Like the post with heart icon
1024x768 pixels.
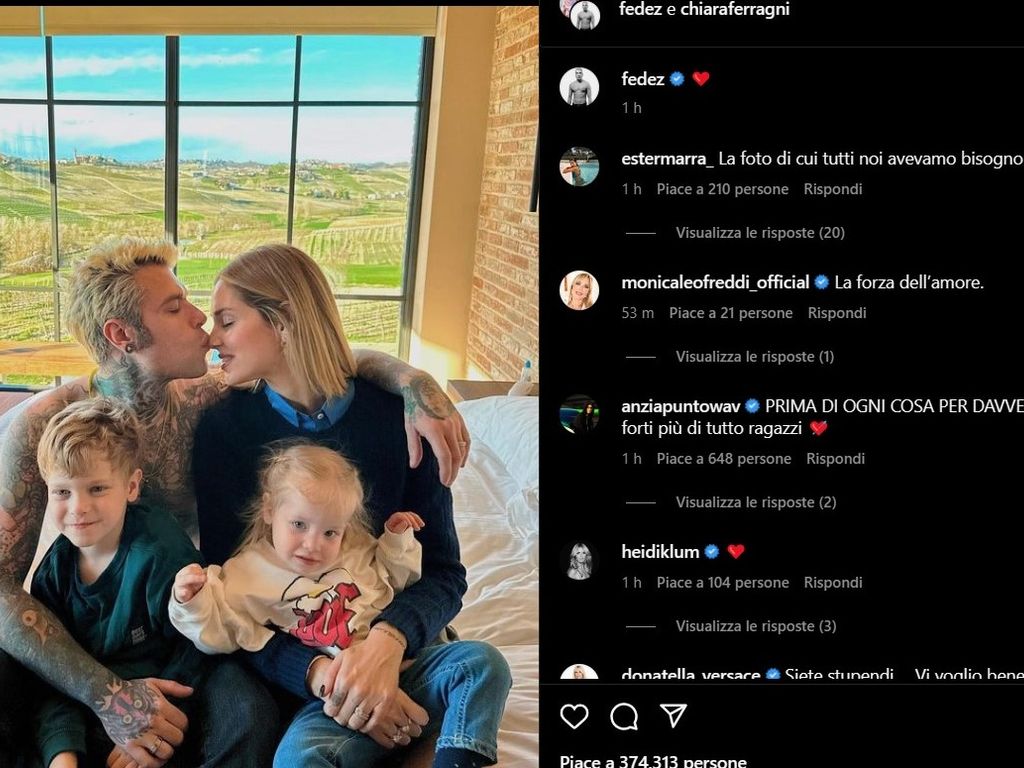pos(574,716)
